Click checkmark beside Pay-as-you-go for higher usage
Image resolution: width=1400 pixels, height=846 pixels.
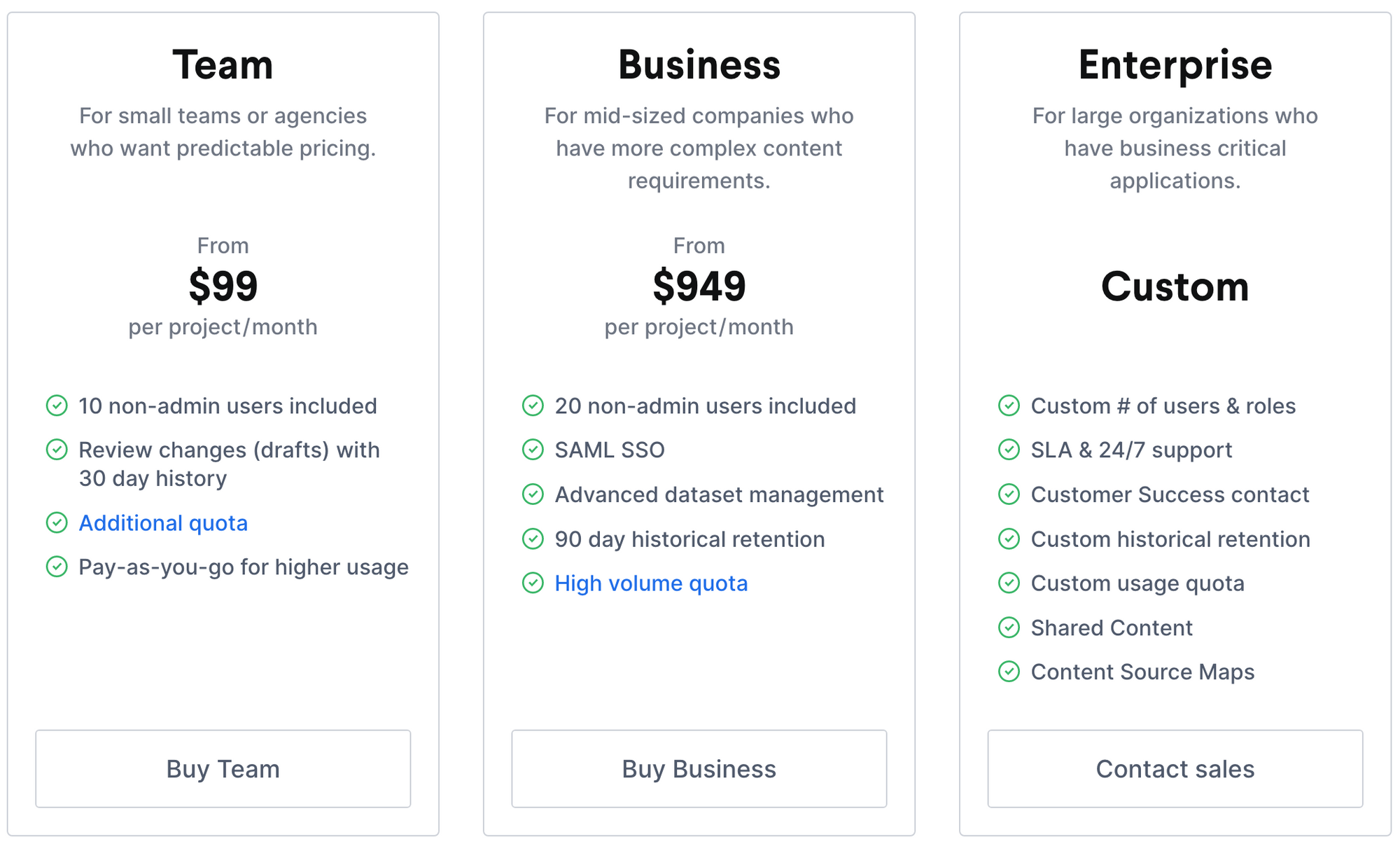[x=57, y=567]
